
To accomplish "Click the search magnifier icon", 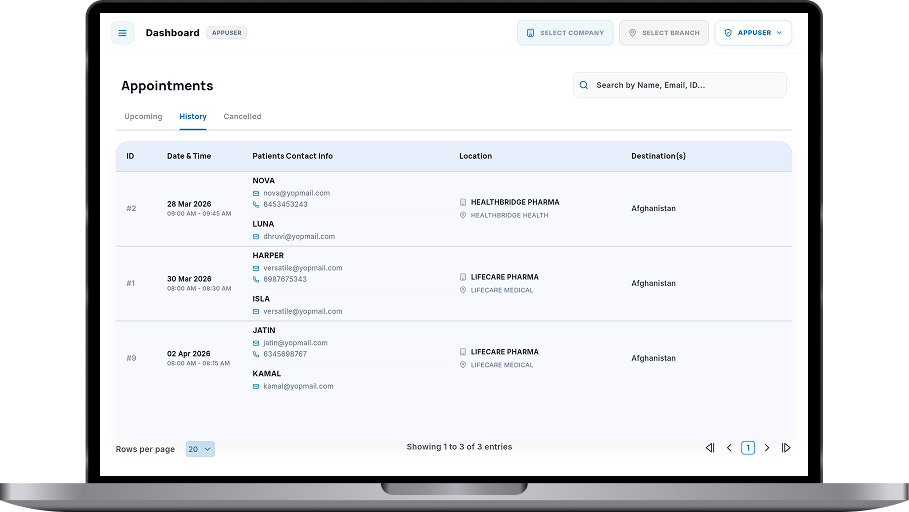I will (x=584, y=85).
